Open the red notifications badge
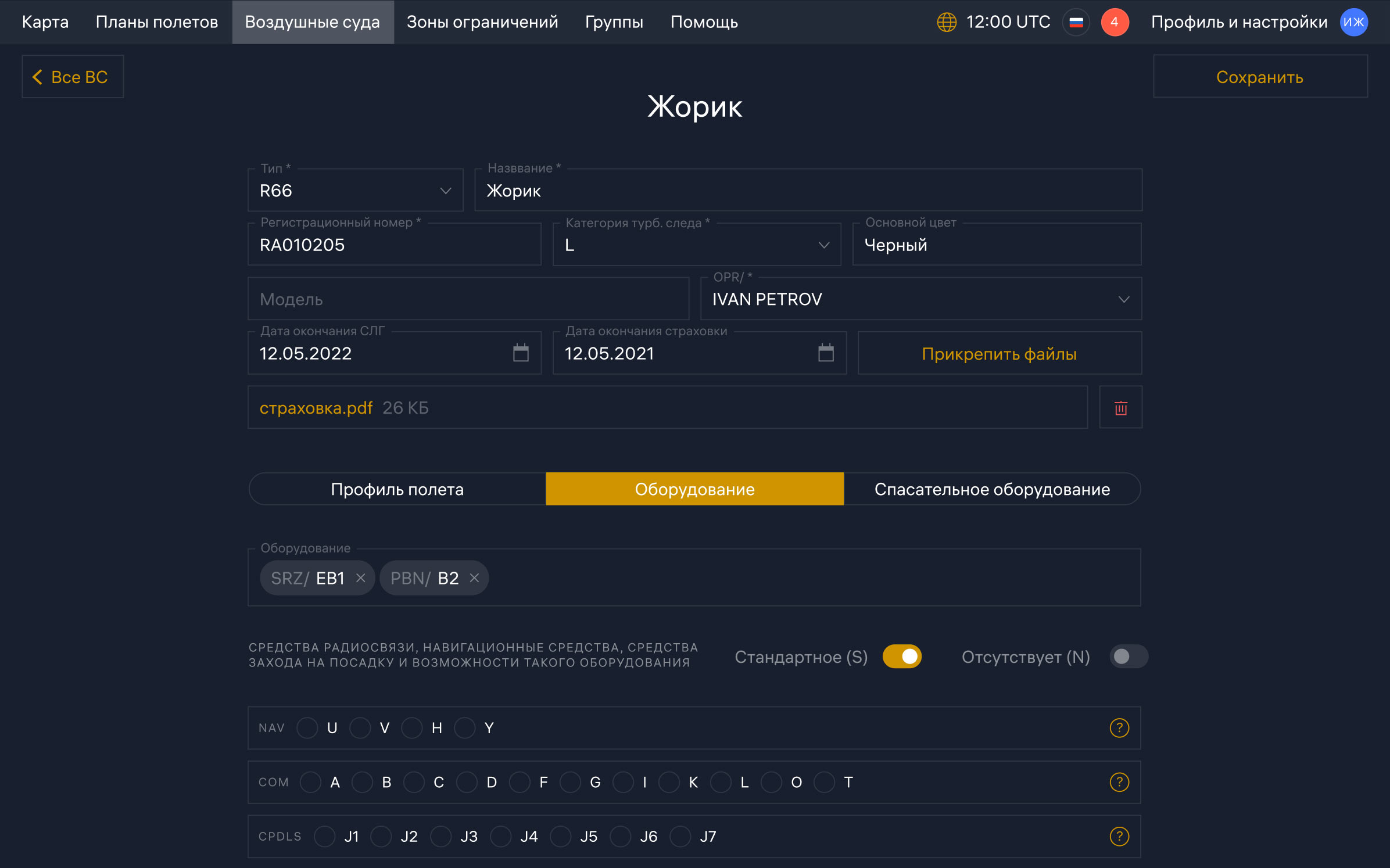Image resolution: width=1390 pixels, height=868 pixels. coord(1114,22)
